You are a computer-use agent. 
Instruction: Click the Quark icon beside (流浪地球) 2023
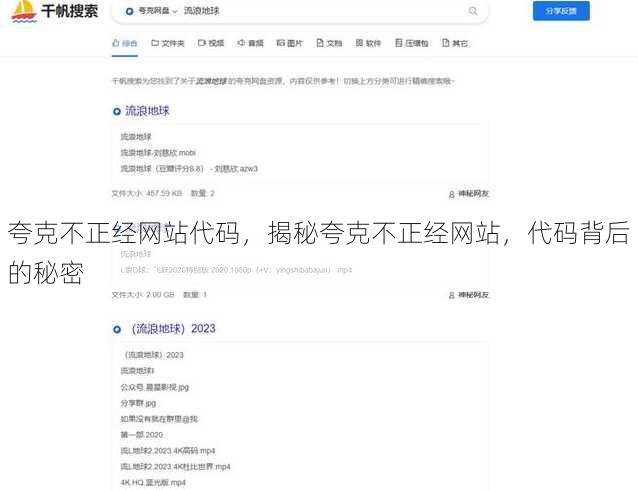click(117, 329)
